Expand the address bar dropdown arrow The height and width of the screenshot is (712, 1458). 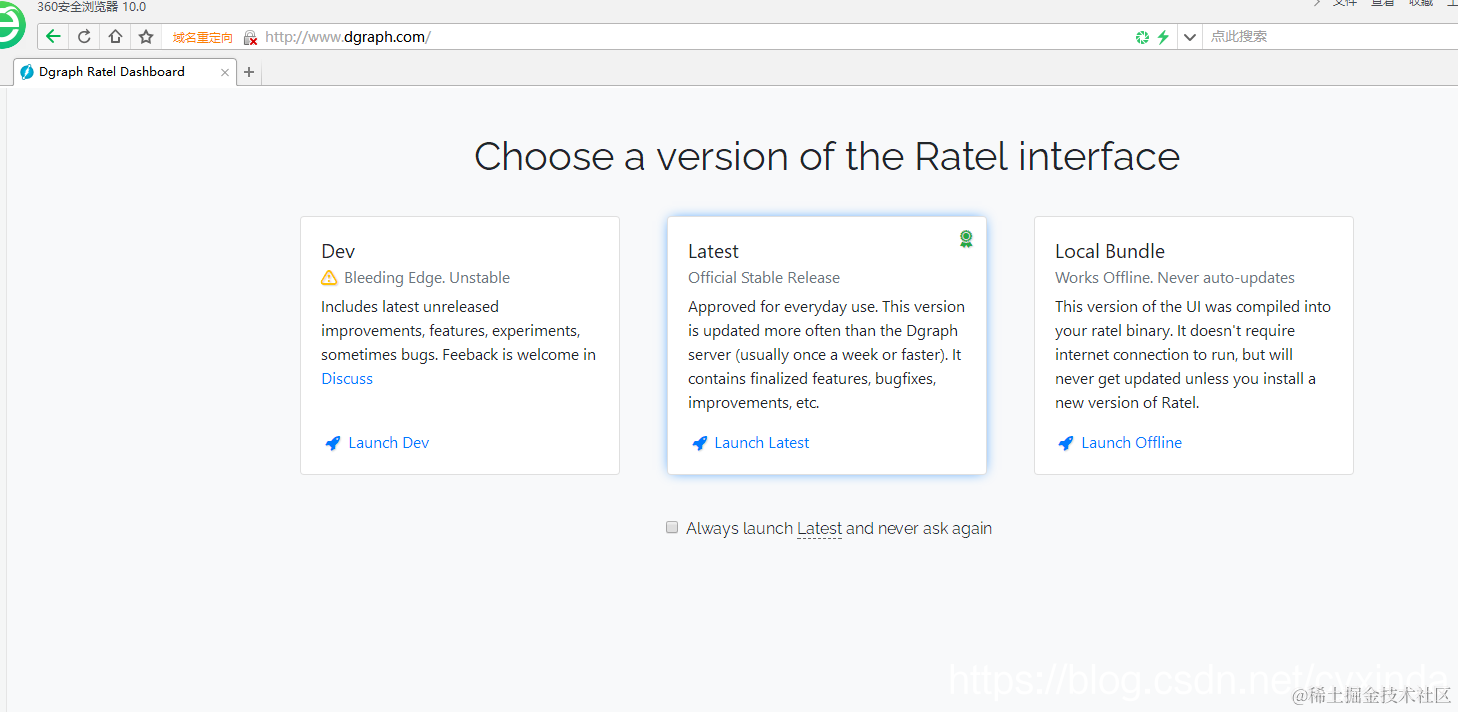1189,37
